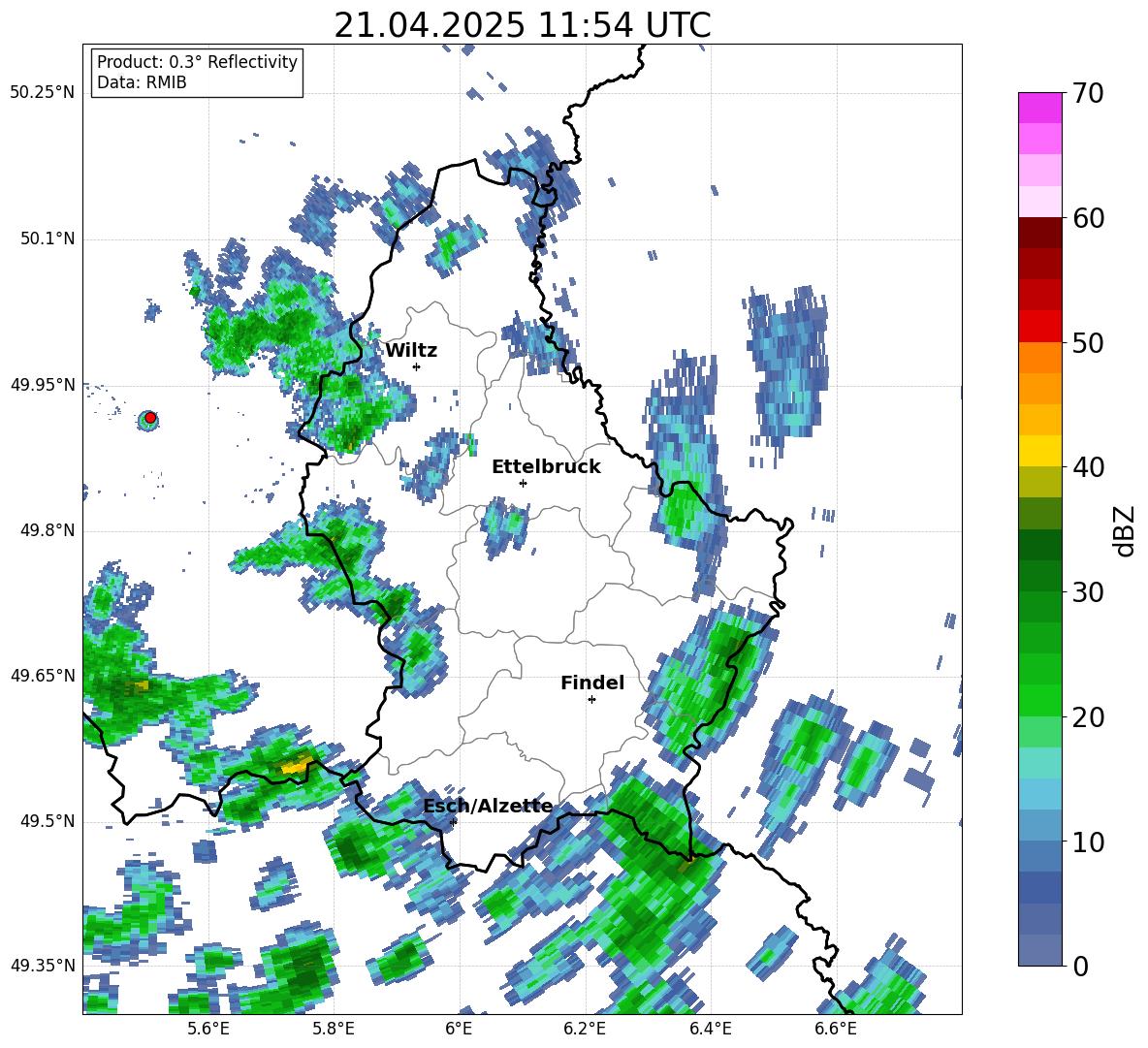This screenshot has height=1048, width=1148.
Task: Click the Esch/Alzette city label
Action: pyautogui.click(x=488, y=807)
